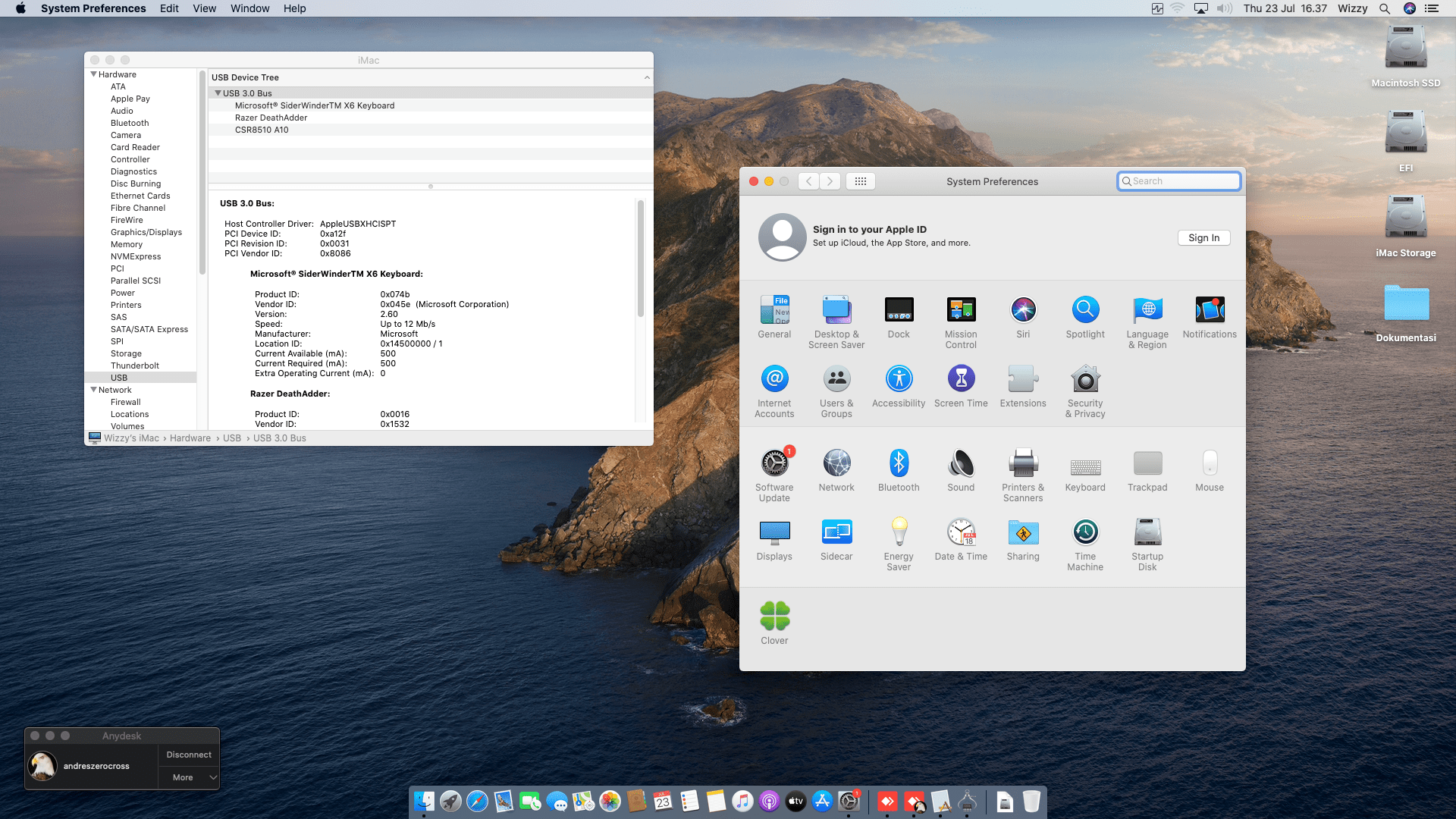The image size is (1456, 819).
Task: Open the Network preference pane
Action: (836, 470)
